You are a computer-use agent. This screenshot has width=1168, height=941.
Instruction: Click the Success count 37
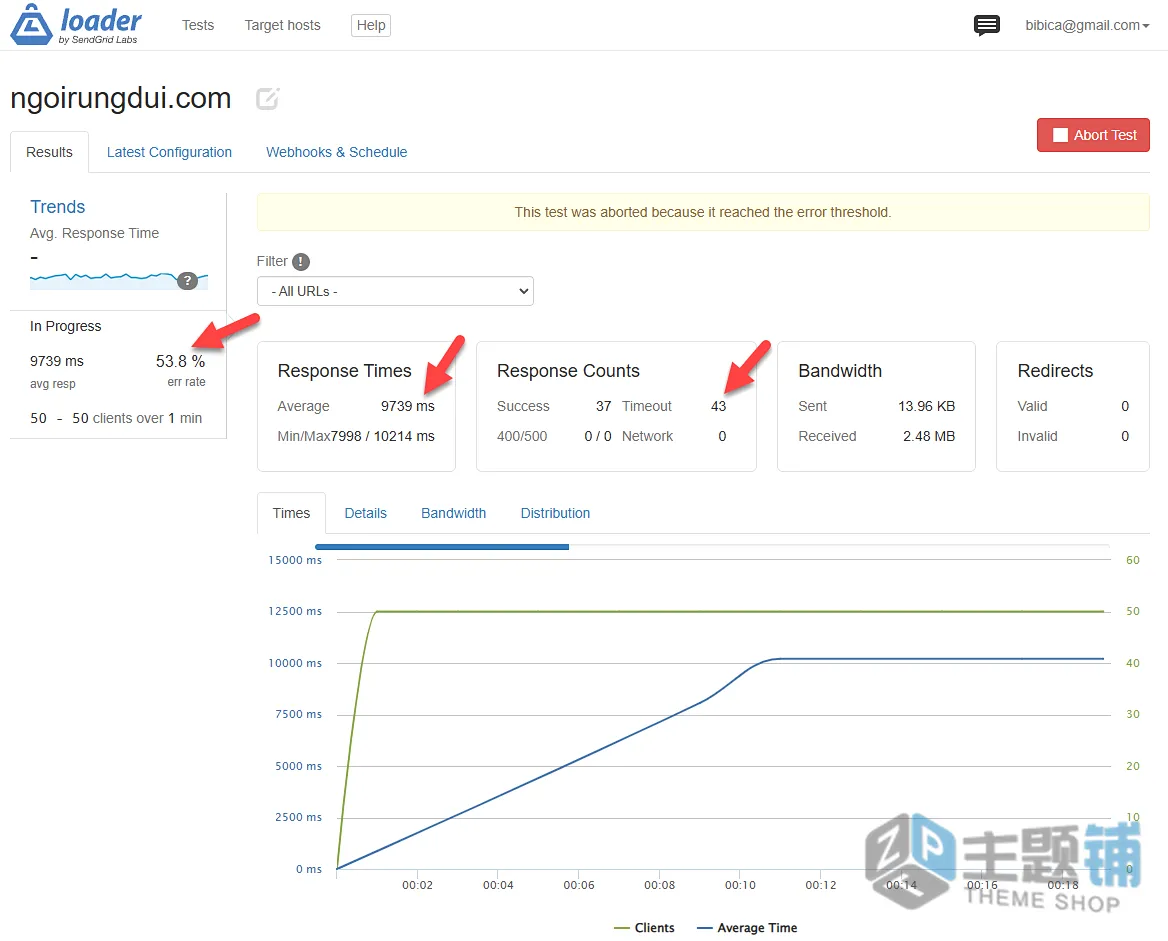point(603,406)
